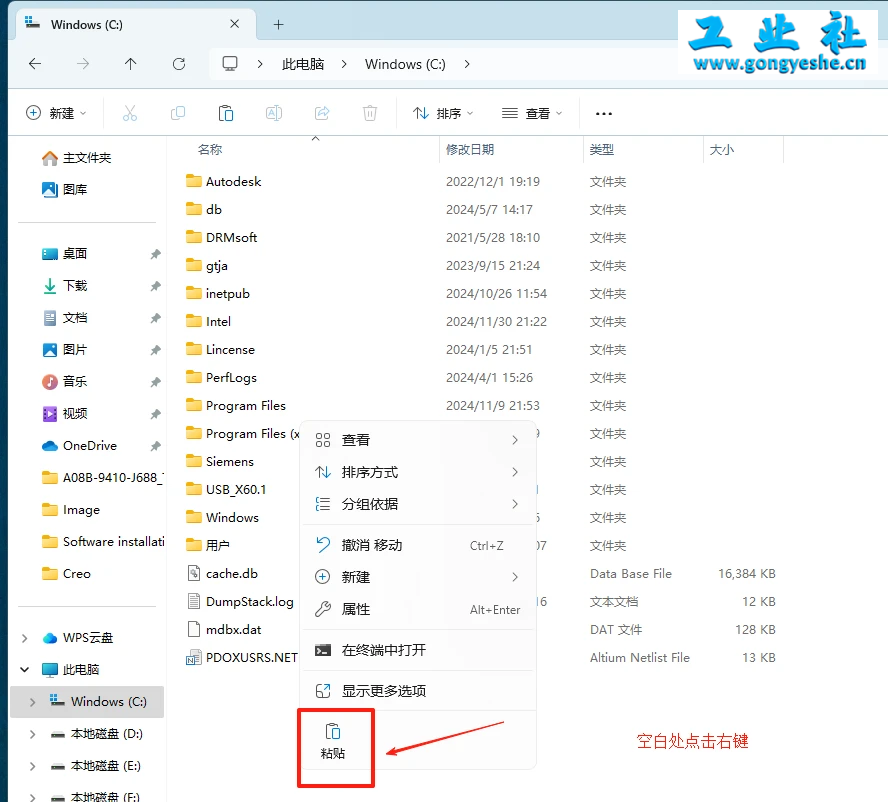Open Music (音乐) in sidebar
Image resolution: width=888 pixels, height=802 pixels.
(x=64, y=381)
